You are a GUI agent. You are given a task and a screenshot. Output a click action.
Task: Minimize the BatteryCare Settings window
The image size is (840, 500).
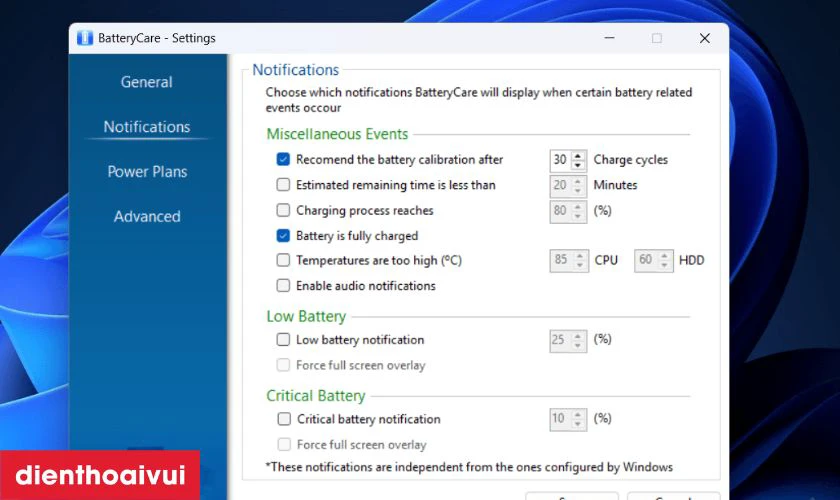[x=608, y=38]
